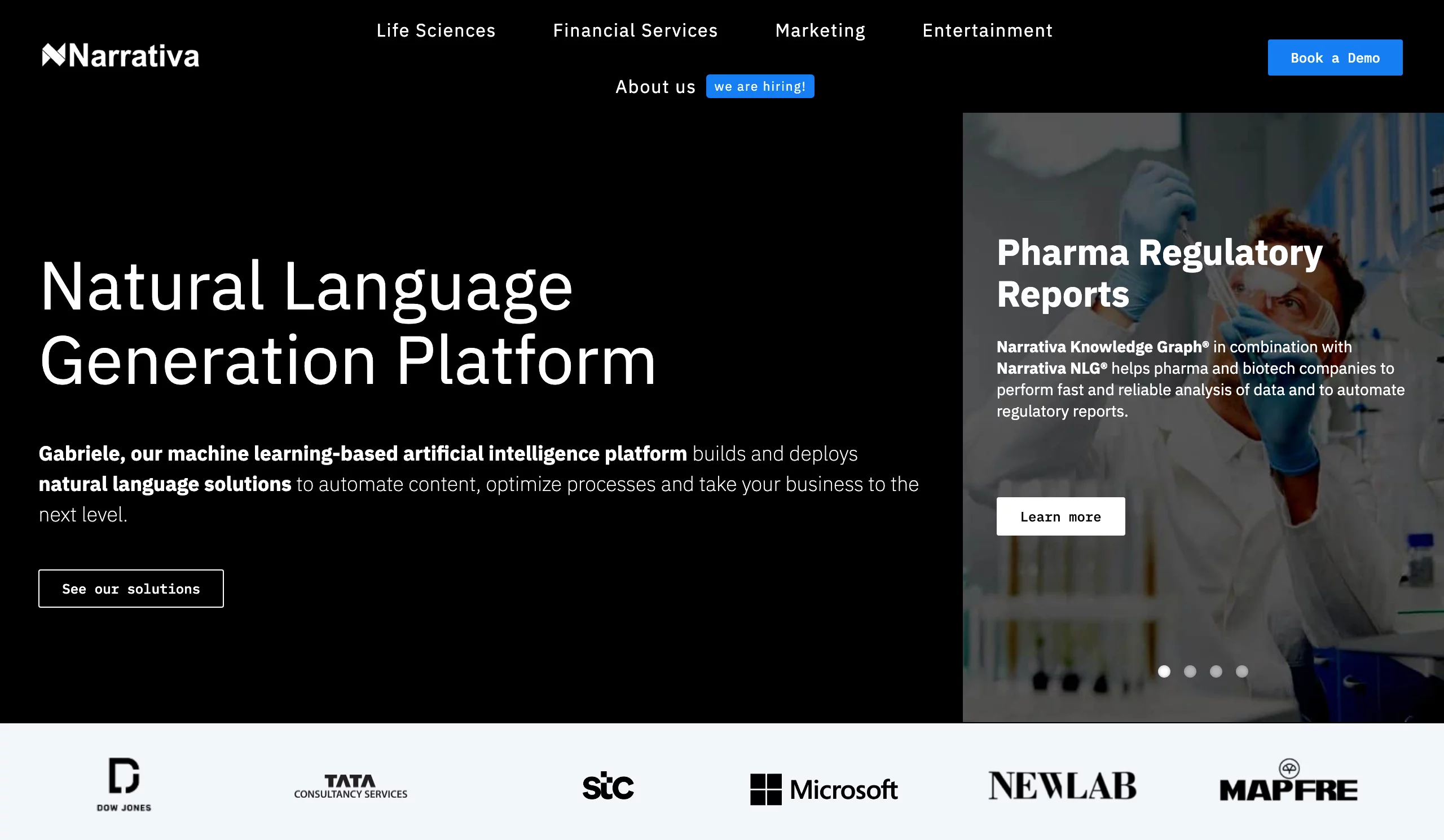
Task: Click the Tata Consultancy Services logo icon
Action: [351, 784]
